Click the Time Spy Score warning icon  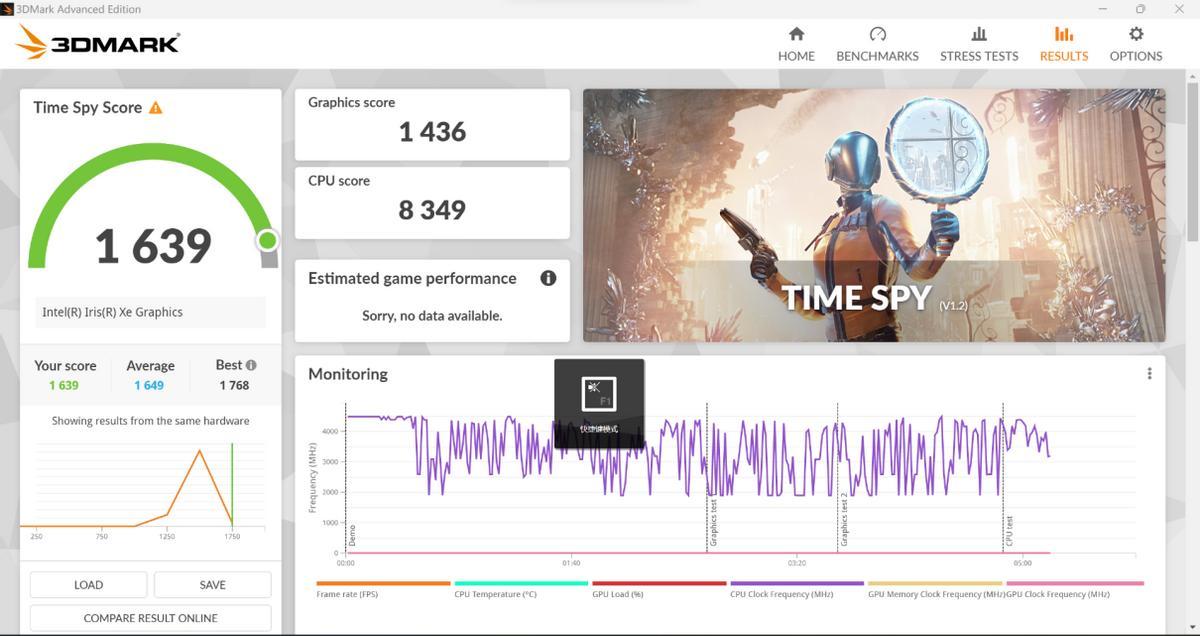[155, 107]
